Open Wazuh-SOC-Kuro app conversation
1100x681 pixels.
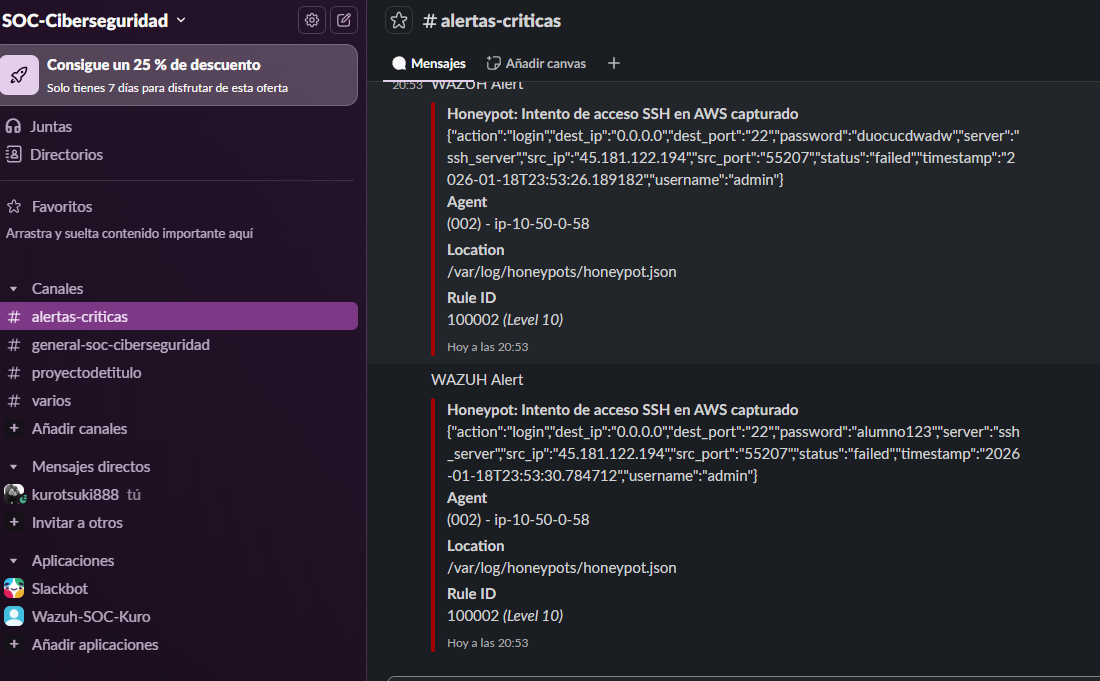click(x=179, y=616)
